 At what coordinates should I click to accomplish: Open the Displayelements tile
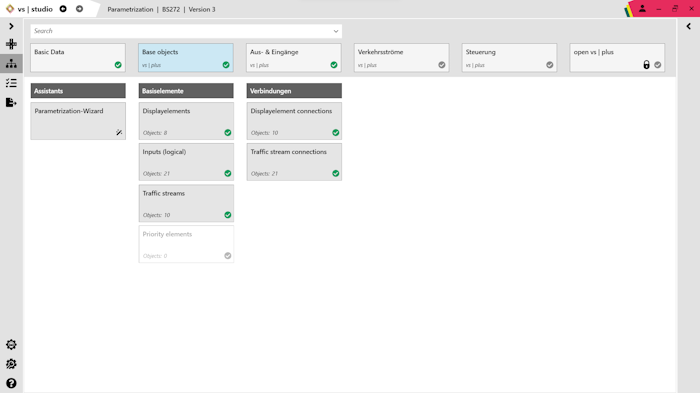point(186,121)
